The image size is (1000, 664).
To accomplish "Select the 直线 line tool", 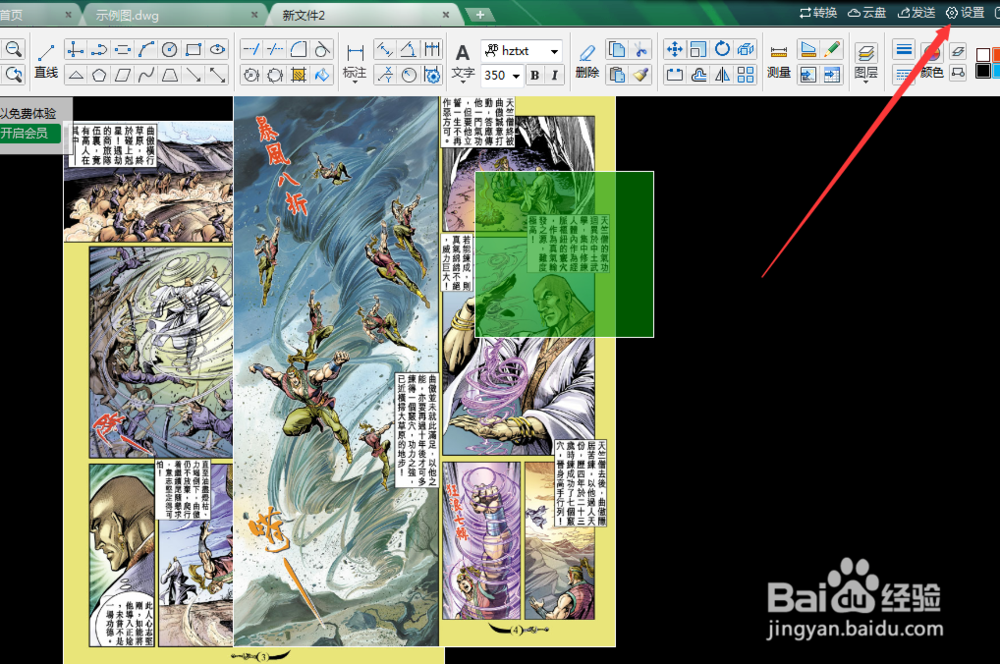I will coord(46,61).
